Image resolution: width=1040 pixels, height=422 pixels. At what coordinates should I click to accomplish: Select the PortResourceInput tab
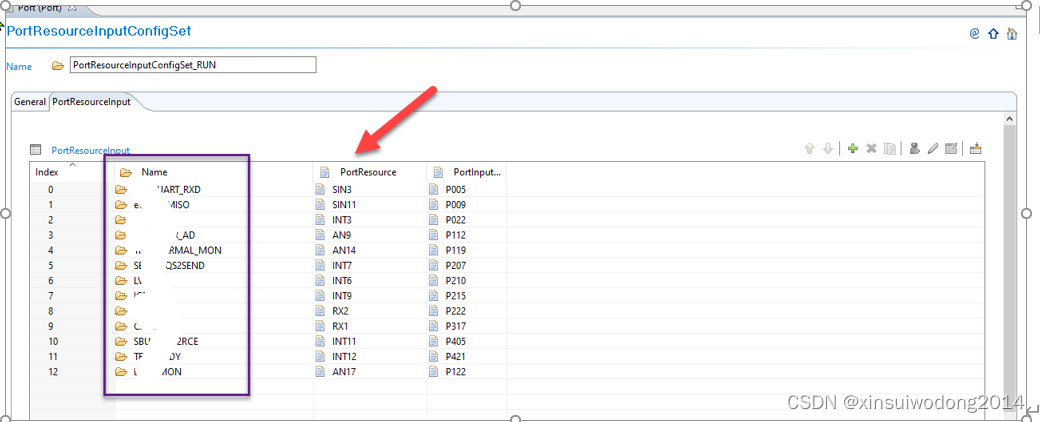coord(92,102)
